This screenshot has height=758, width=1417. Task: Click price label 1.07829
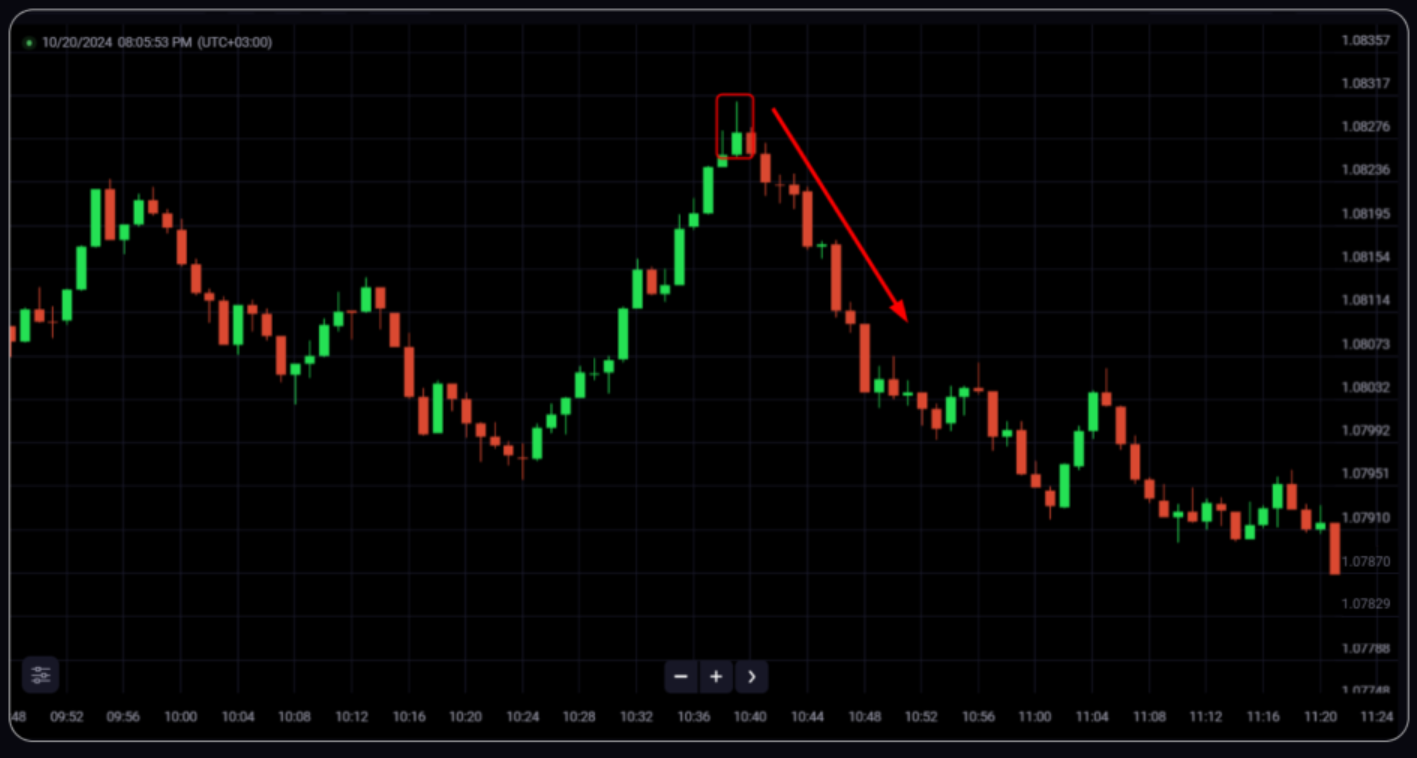(x=1365, y=604)
